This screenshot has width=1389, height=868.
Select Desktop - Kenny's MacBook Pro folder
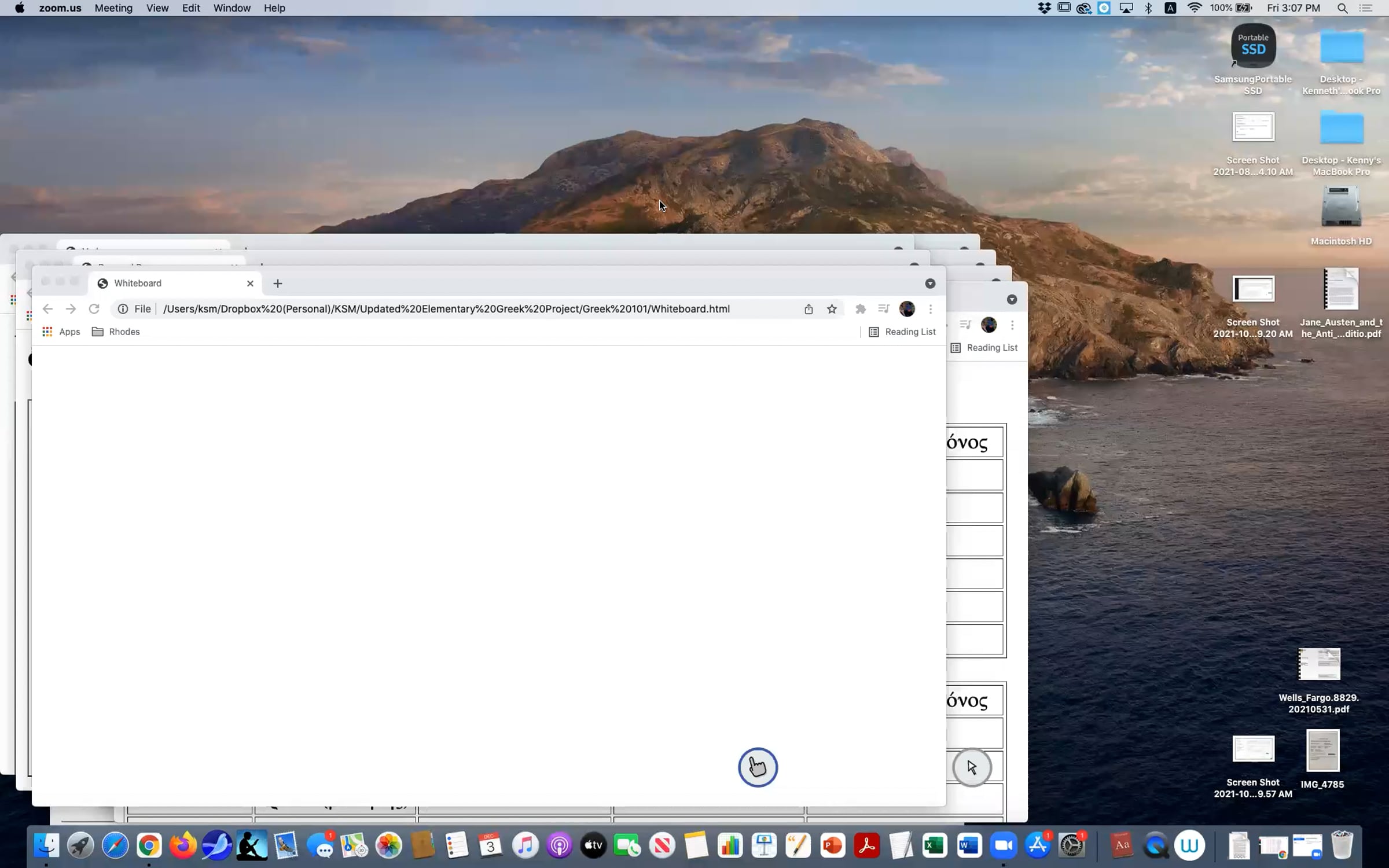(x=1341, y=144)
